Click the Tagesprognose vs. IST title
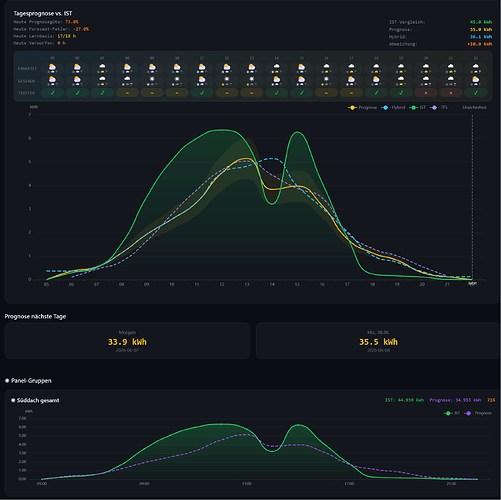This screenshot has width=501, height=500. pyautogui.click(x=43, y=13)
